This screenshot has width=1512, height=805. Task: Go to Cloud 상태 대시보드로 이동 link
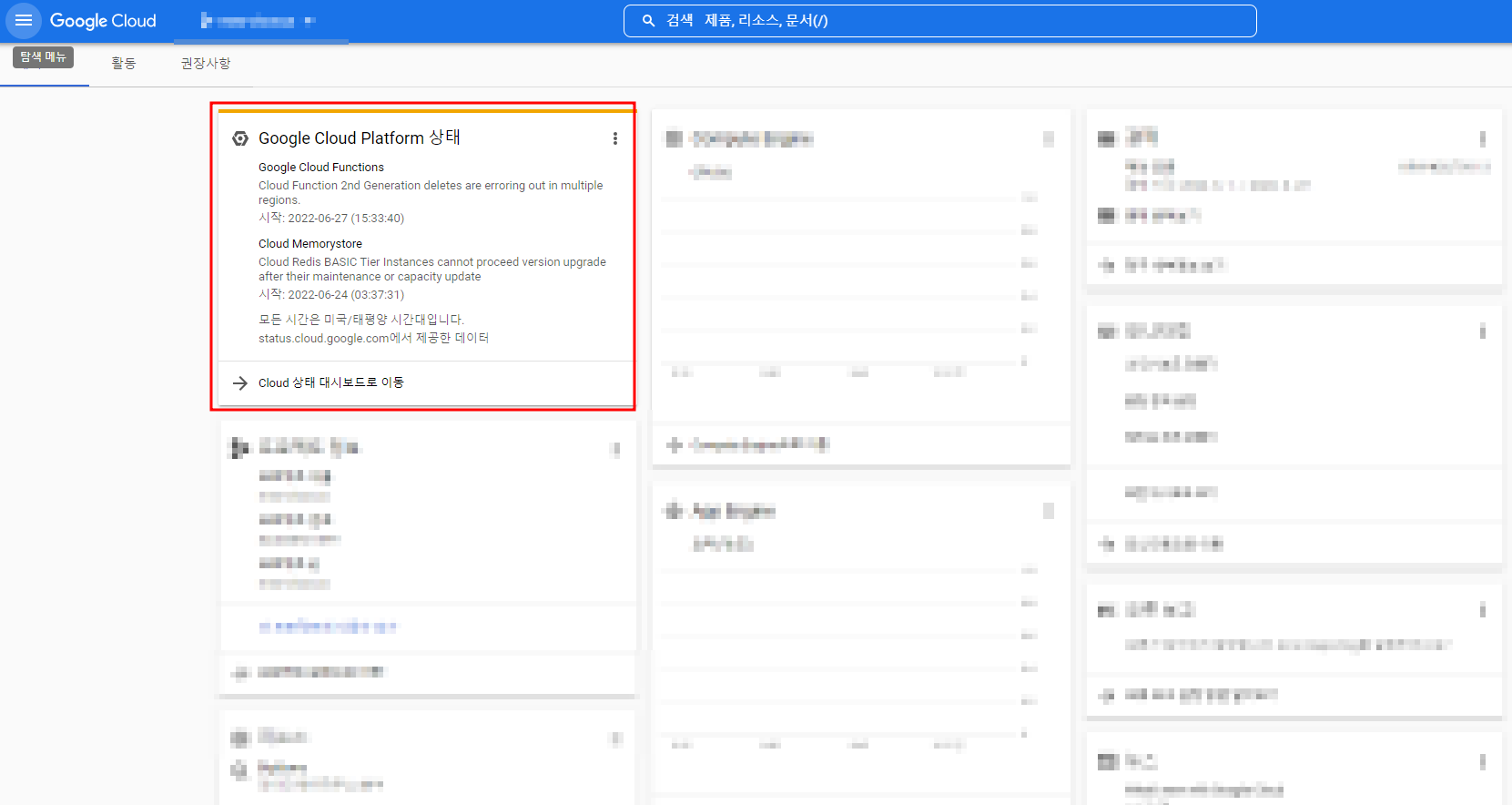click(x=331, y=382)
